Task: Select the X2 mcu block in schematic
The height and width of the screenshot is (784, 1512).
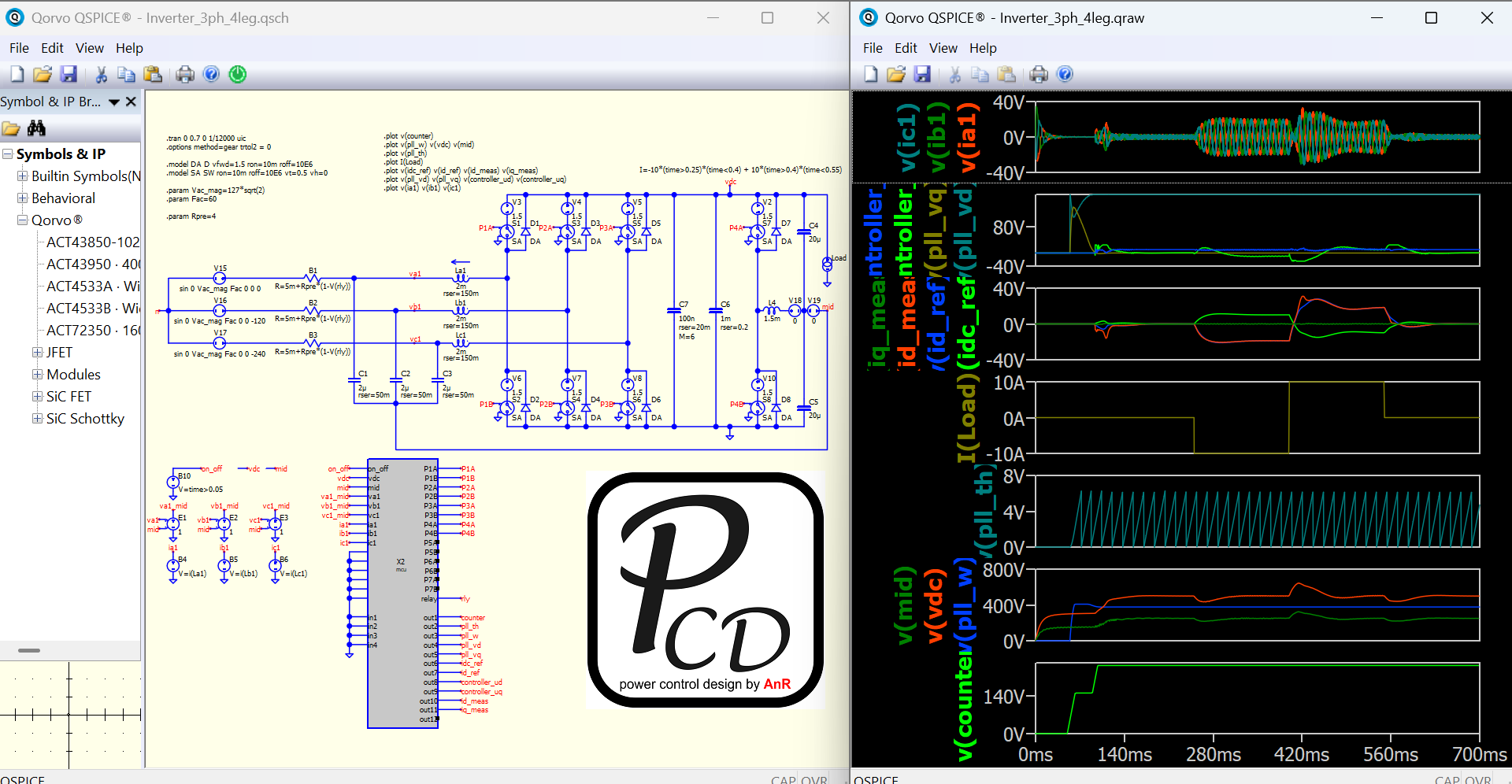Action: coord(402,594)
